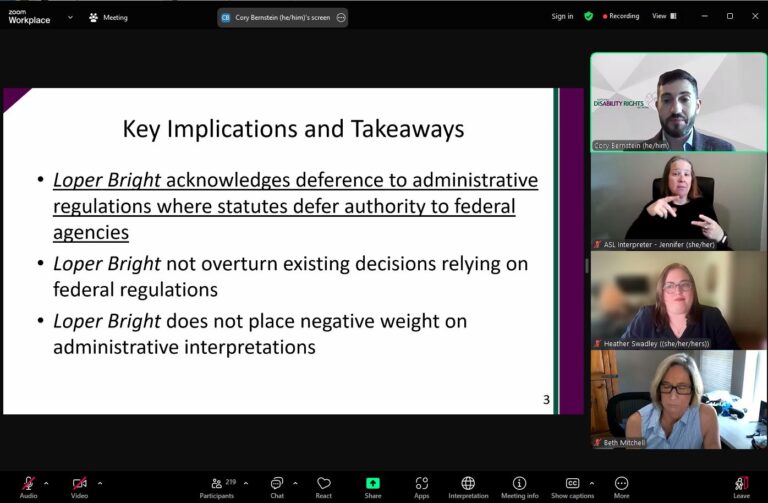Expand video options arrow next to Video
The height and width of the screenshot is (503, 768).
pyautogui.click(x=99, y=483)
